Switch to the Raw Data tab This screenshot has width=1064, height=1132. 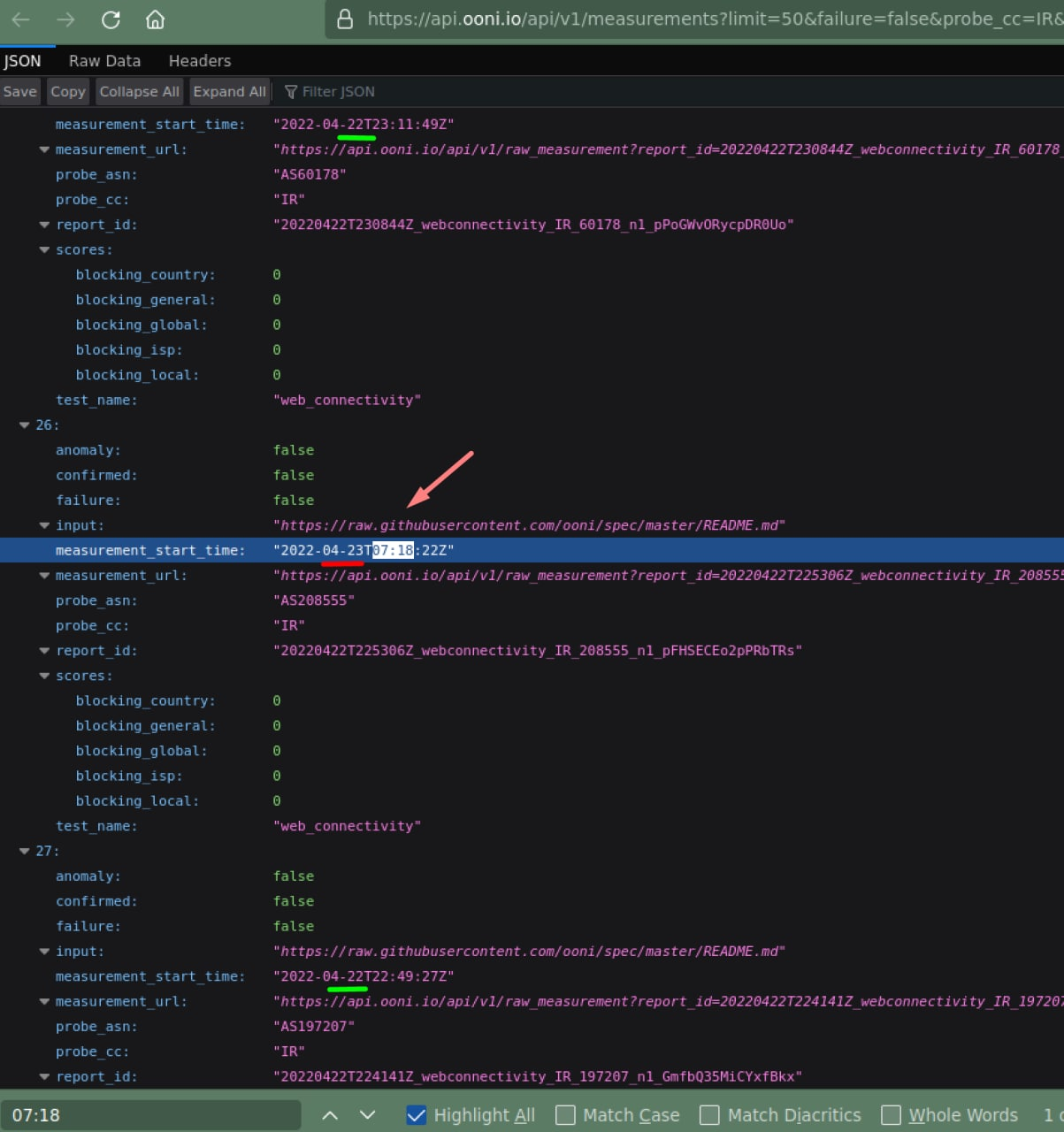point(104,60)
